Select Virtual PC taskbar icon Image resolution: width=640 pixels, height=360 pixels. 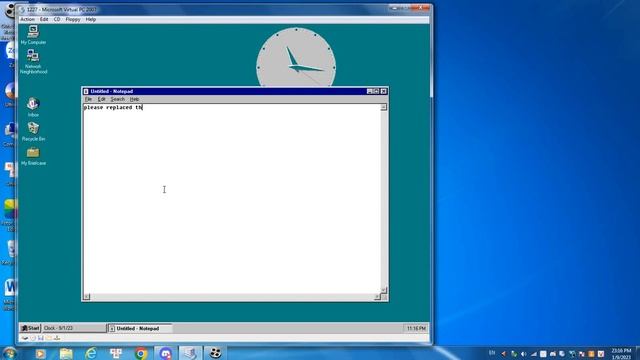[190, 353]
